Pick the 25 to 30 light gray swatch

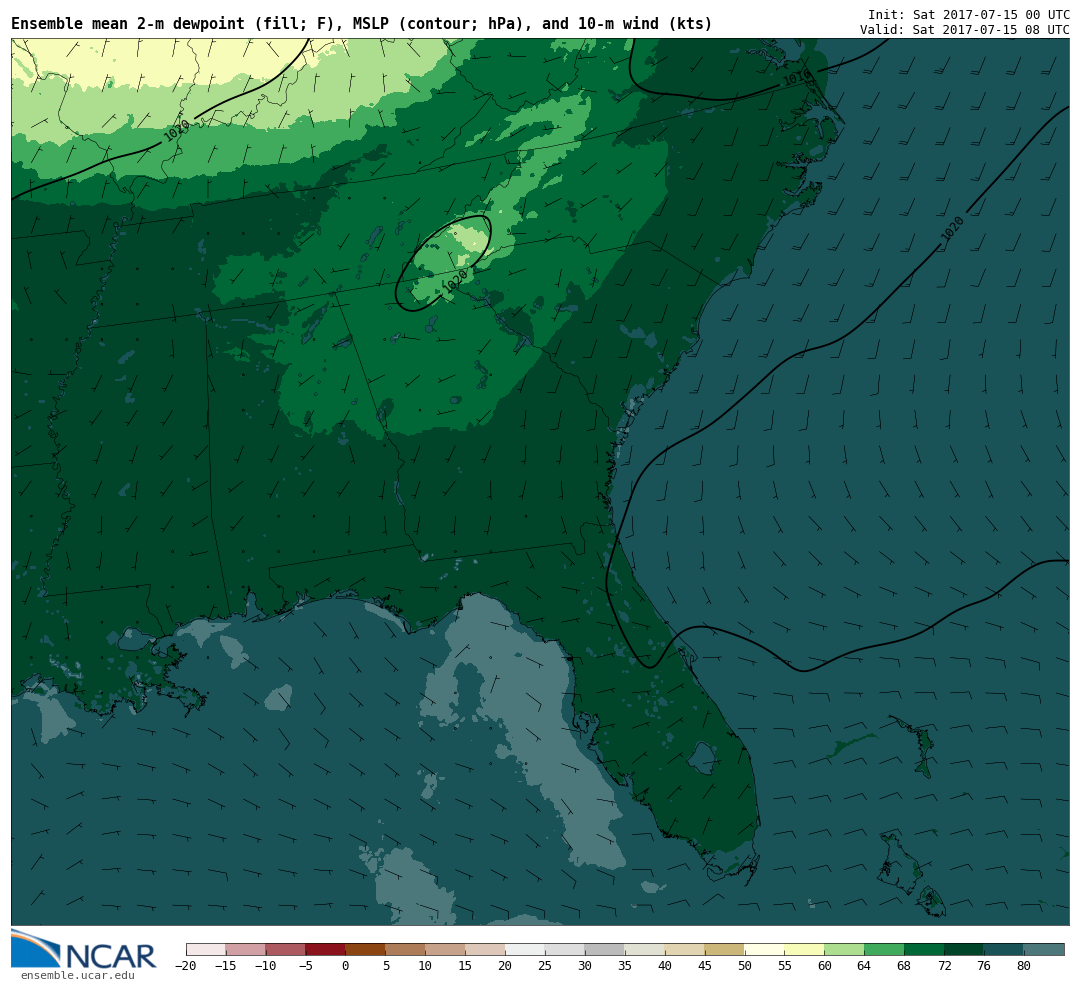coord(565,949)
